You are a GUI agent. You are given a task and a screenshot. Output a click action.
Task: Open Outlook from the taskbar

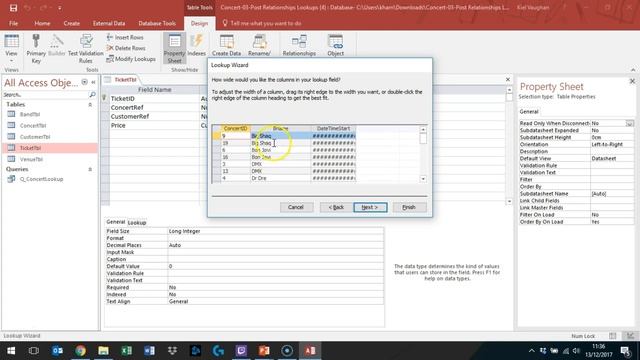[x=58, y=351]
